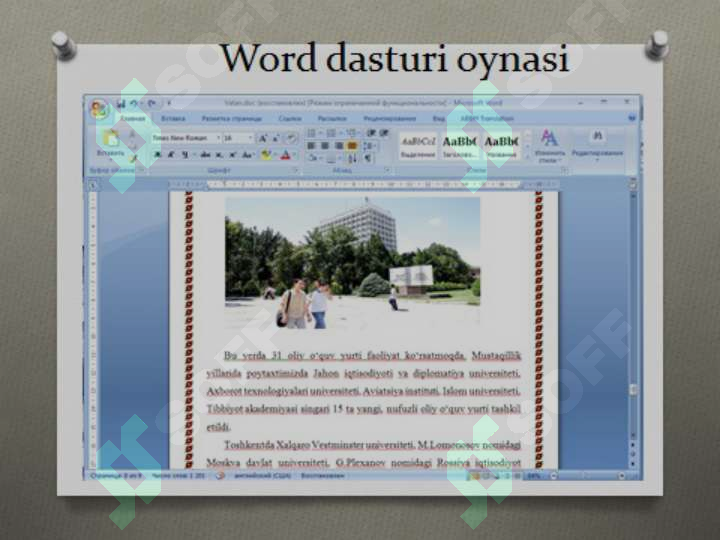Toggle Subscript formatting
Image resolution: width=720 pixels, height=540 pixels.
coord(219,155)
